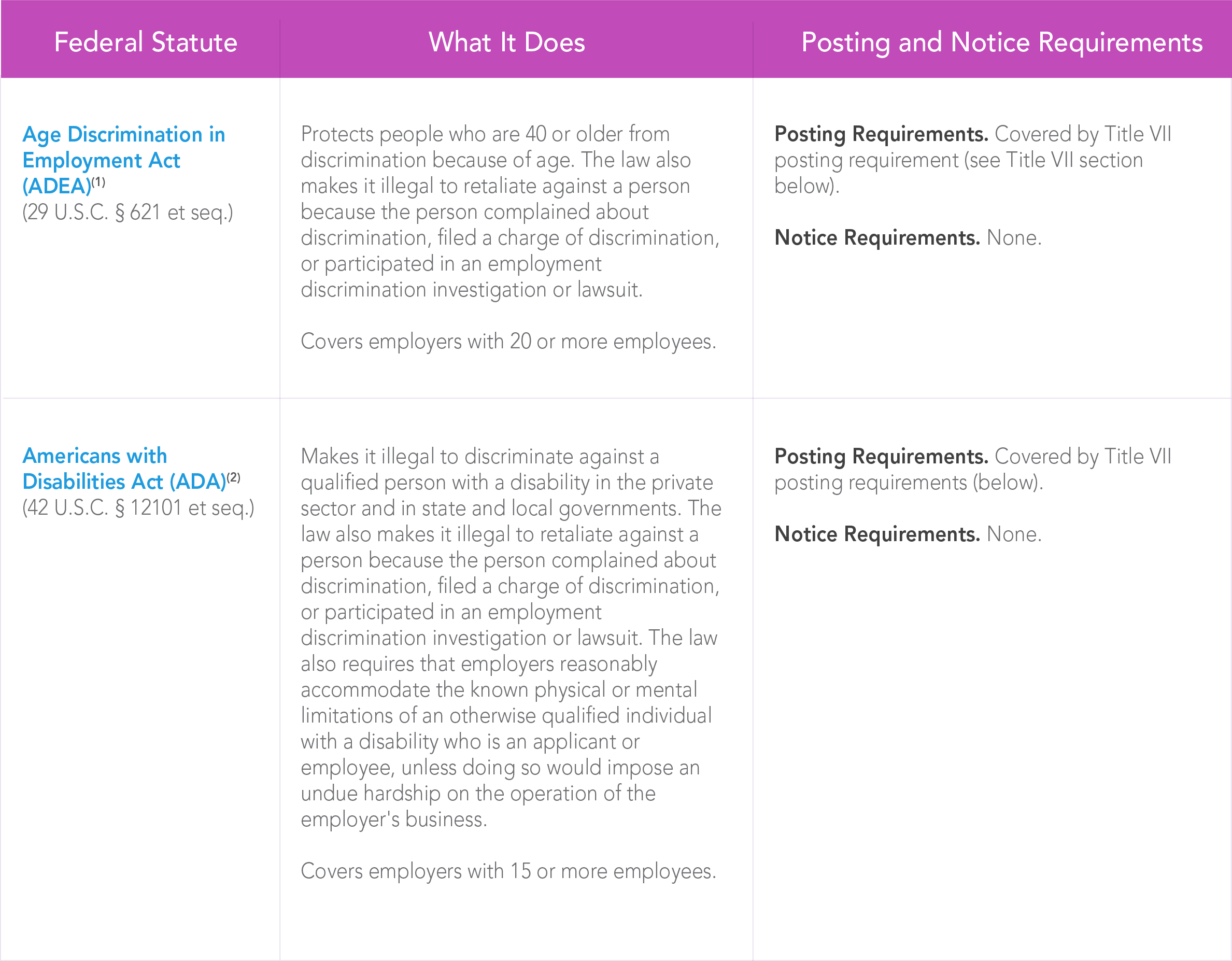Click the 'see Title VII section below' text

pyautogui.click(x=959, y=173)
